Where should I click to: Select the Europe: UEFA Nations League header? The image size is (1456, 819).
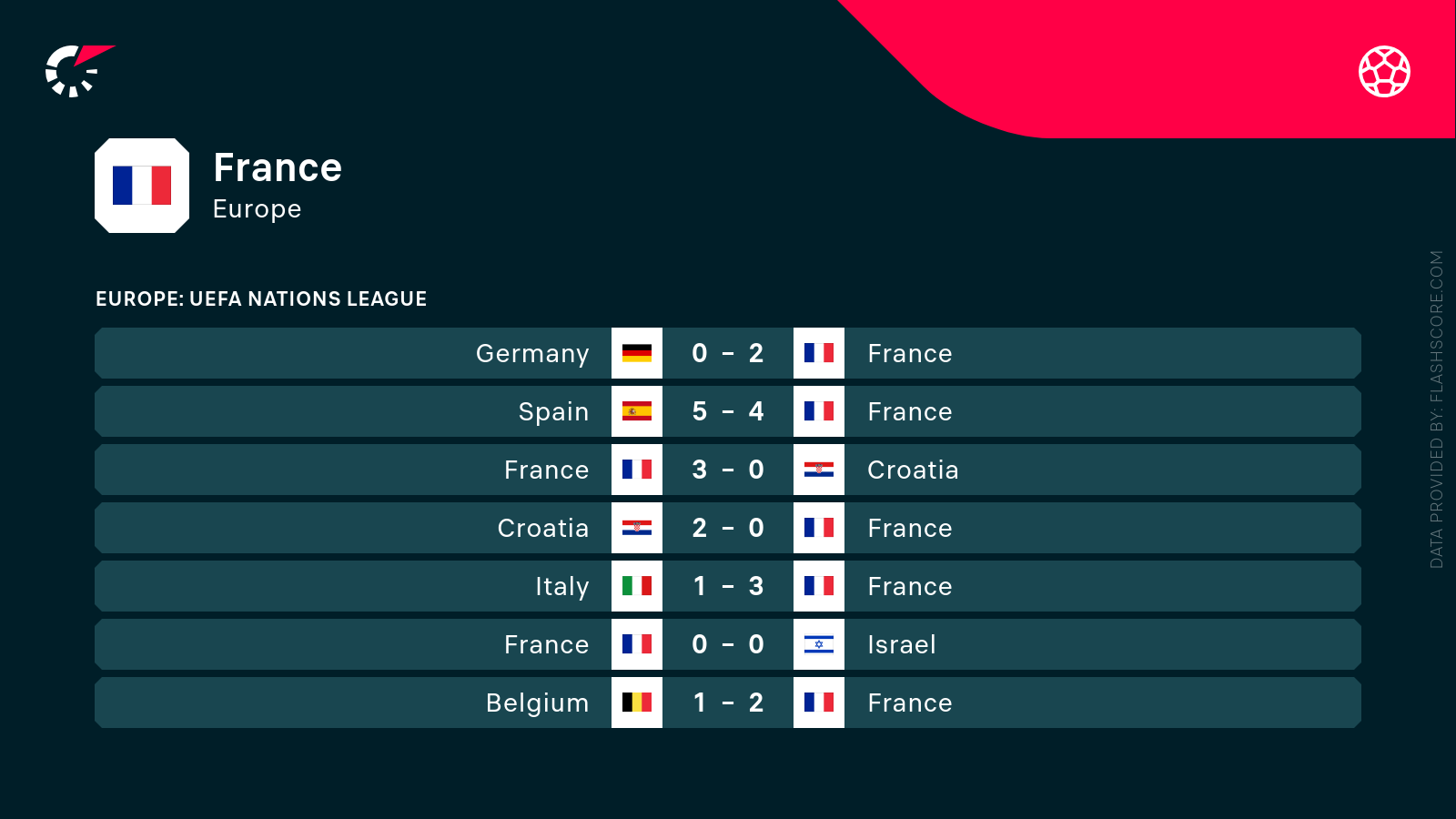pyautogui.click(x=261, y=299)
